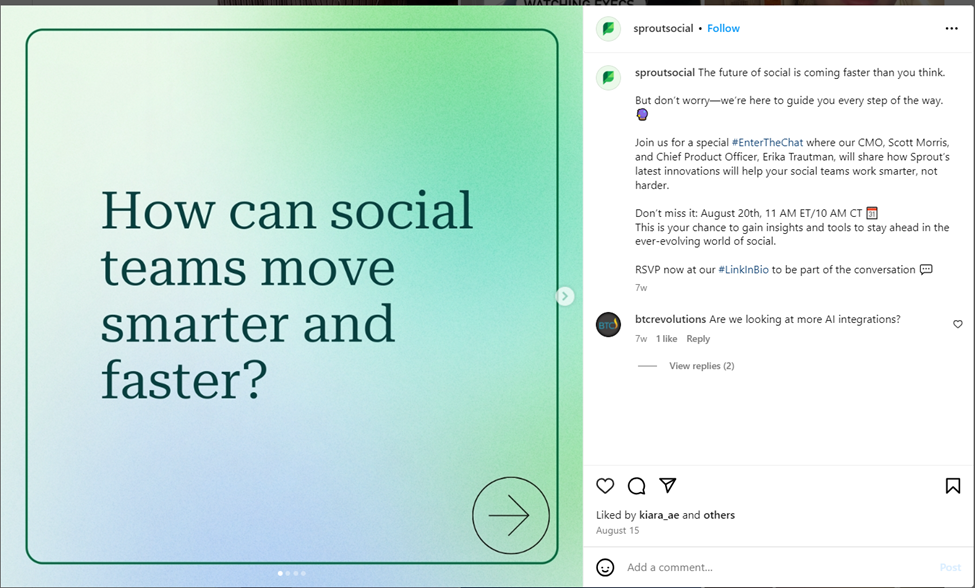Screen dimensions: 975x588
Task: Click the August 15 post date
Action: pyautogui.click(x=617, y=530)
